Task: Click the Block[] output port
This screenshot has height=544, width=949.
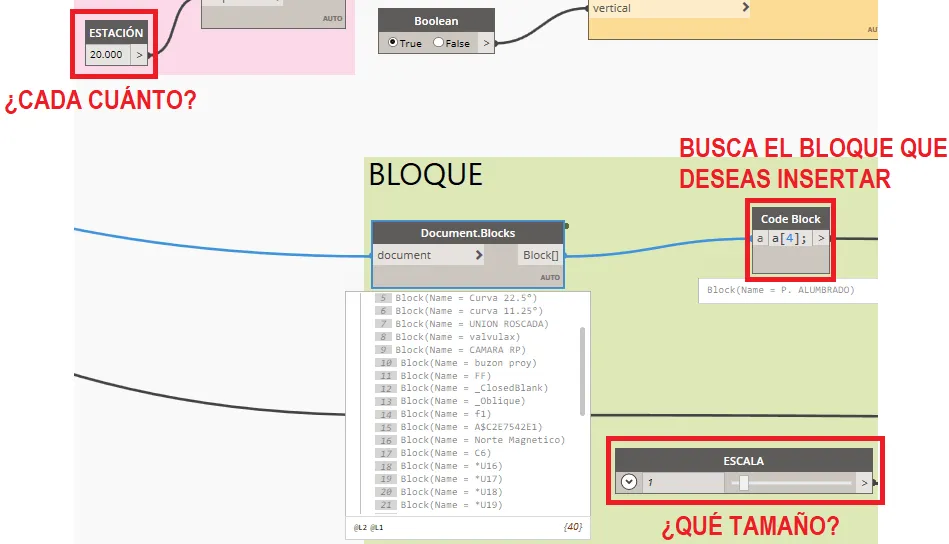Action: point(540,255)
